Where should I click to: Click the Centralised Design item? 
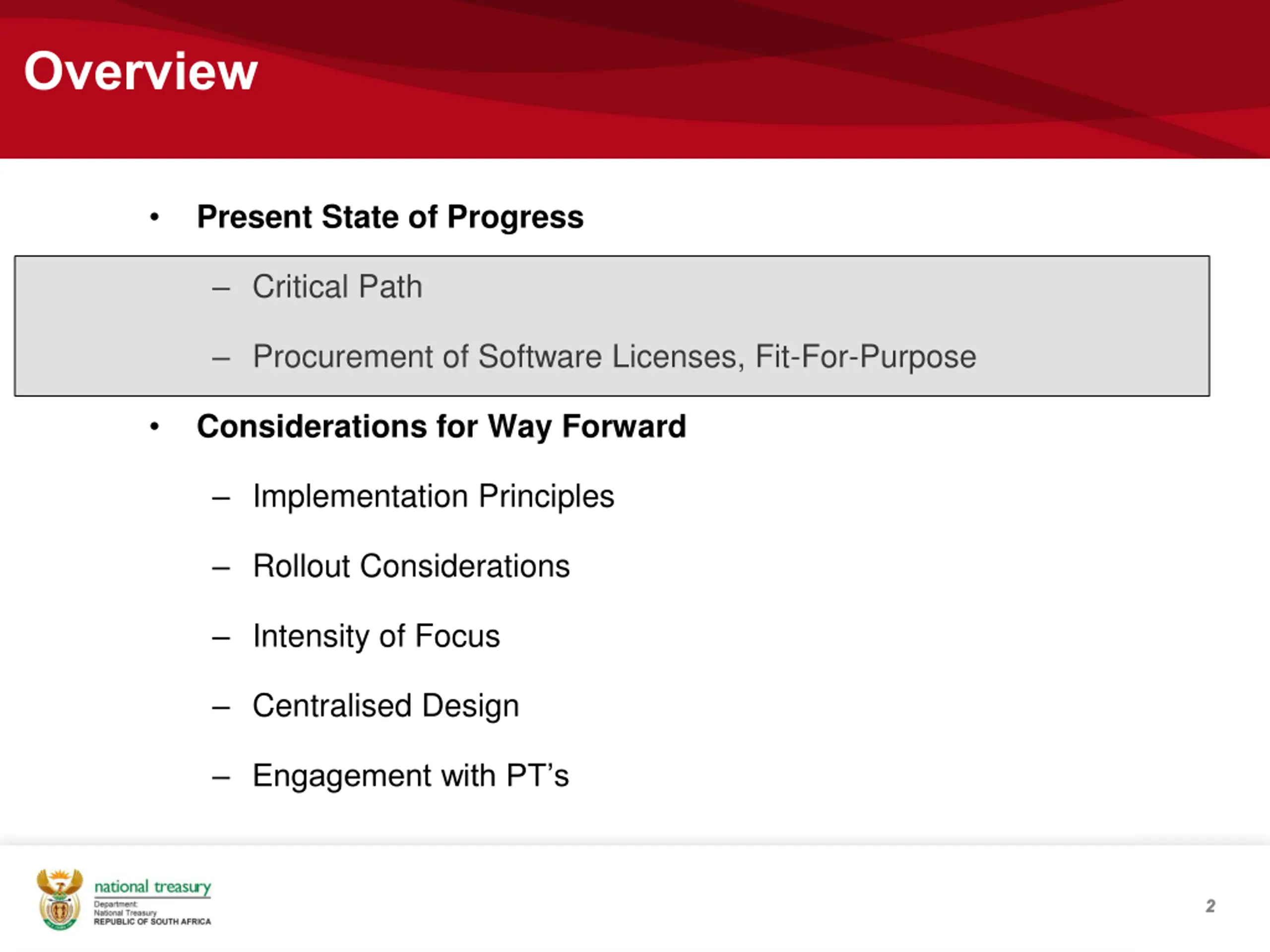[x=386, y=706]
